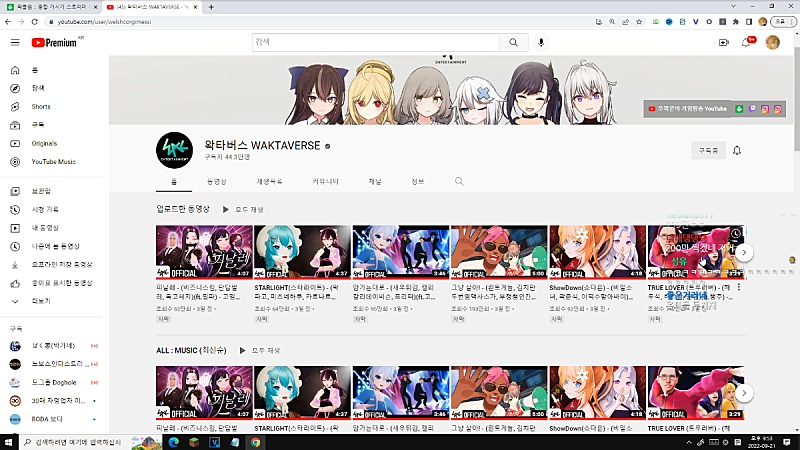Viewport: 800px width, 450px height.
Task: Search within the channel using magnifier tab
Action: pyautogui.click(x=459, y=182)
